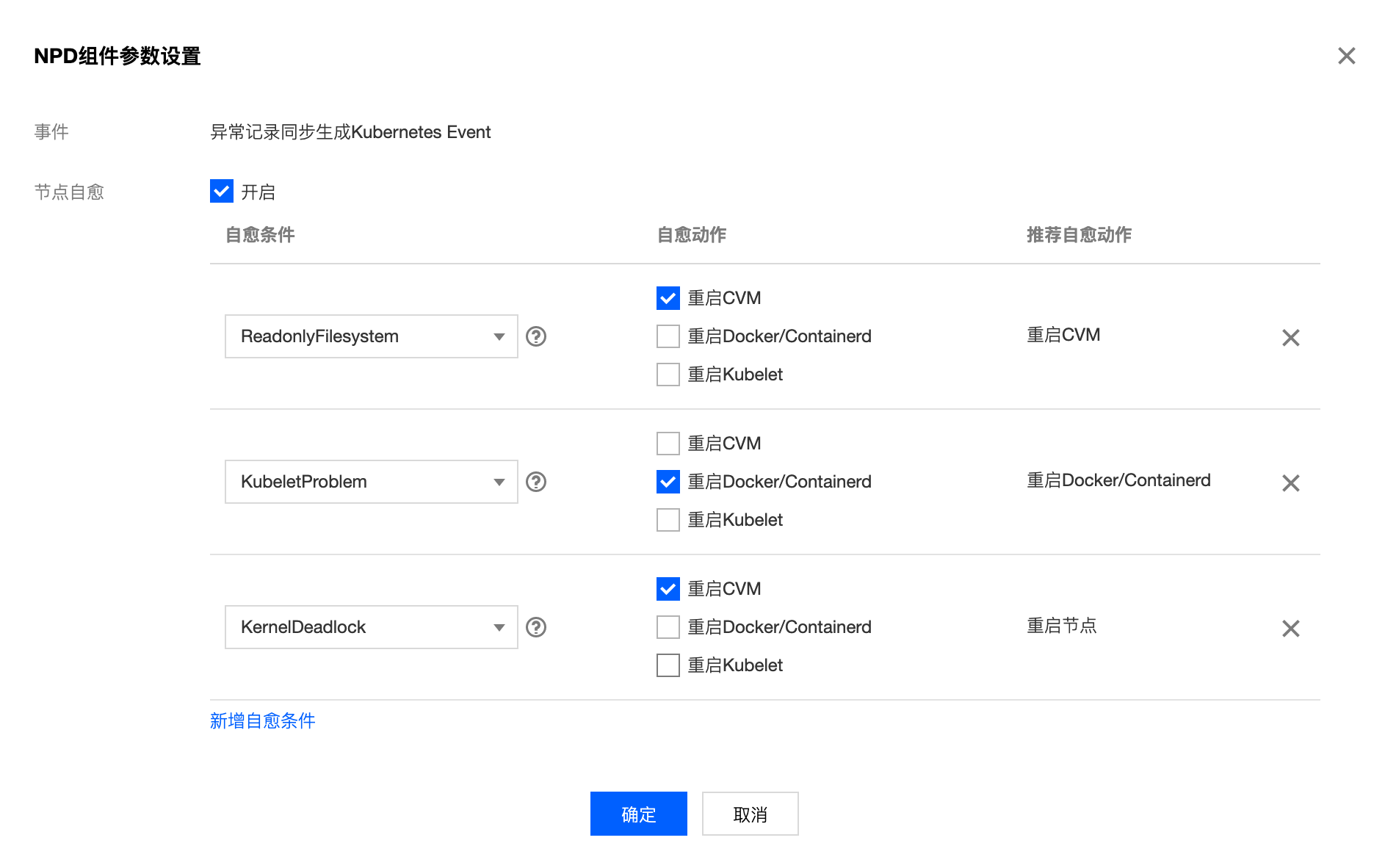Uncheck 重启Docker/Containerd for KubeletProblem
This screenshot has width=1385, height=868.
pos(668,482)
